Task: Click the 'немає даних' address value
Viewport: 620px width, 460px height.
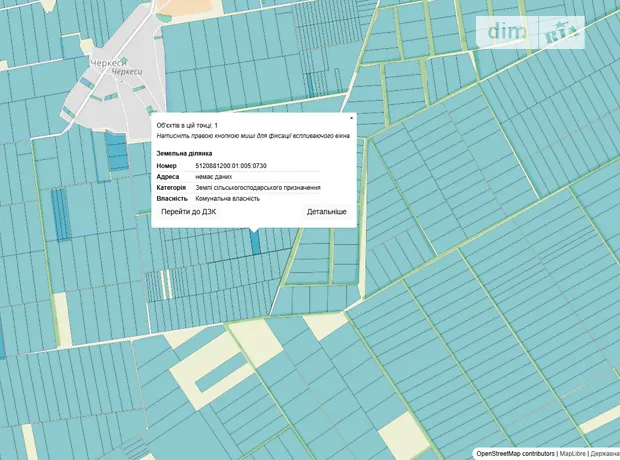Action: coord(215,176)
